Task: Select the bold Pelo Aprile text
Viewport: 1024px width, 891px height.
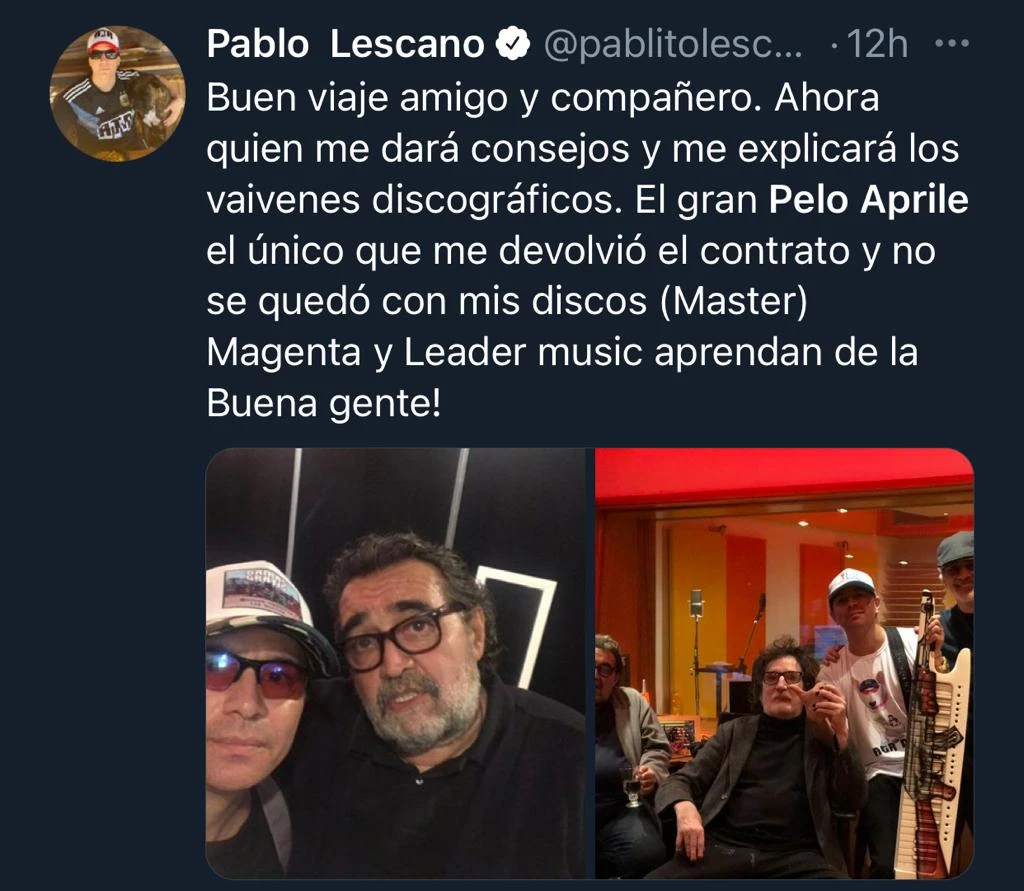Action: coord(869,199)
